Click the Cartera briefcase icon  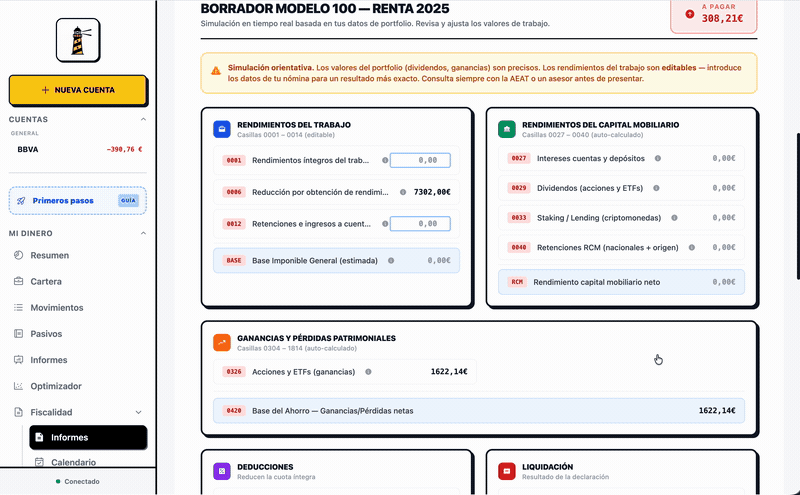18,281
